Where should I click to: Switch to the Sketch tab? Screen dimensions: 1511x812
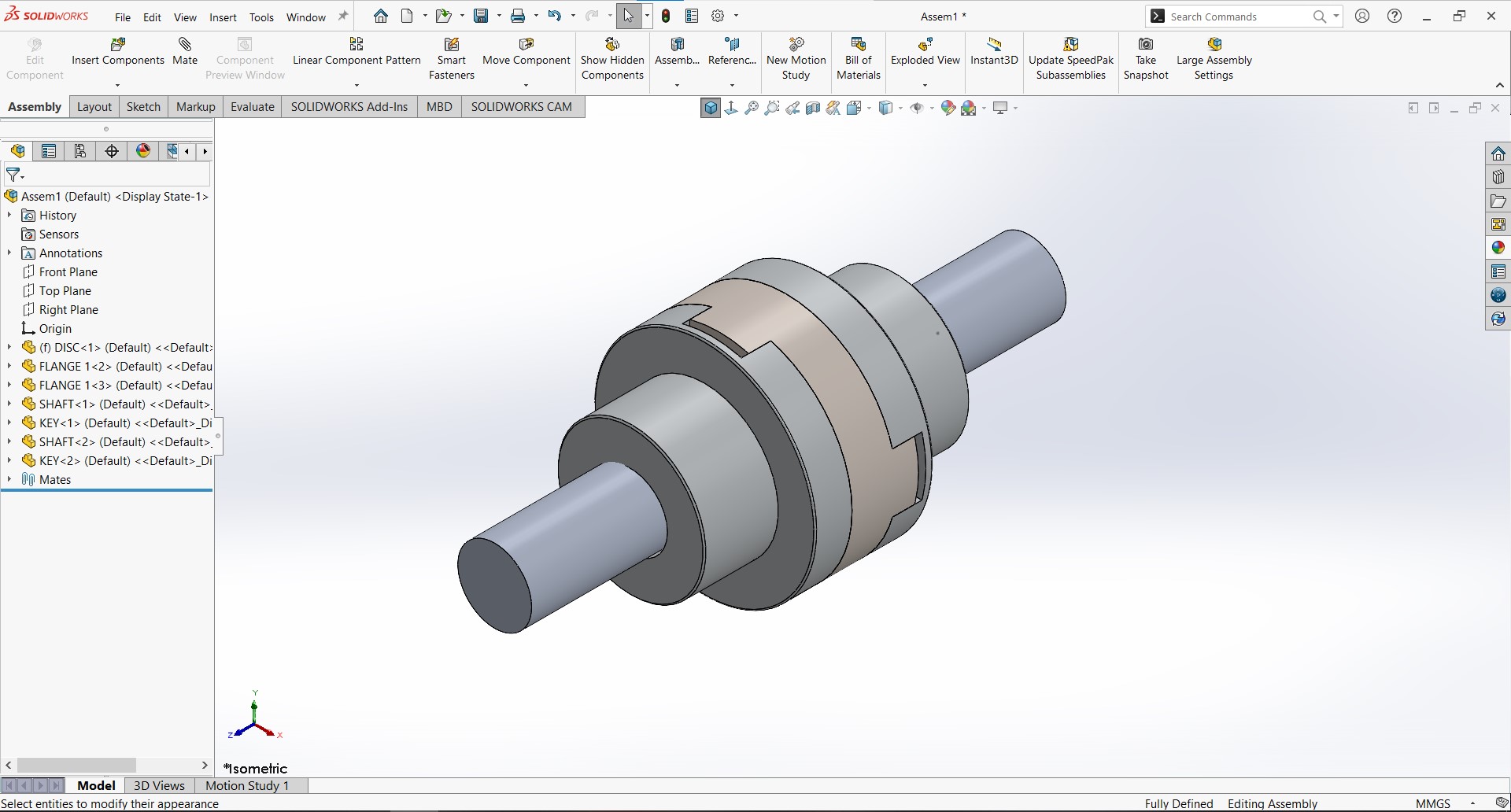[143, 107]
